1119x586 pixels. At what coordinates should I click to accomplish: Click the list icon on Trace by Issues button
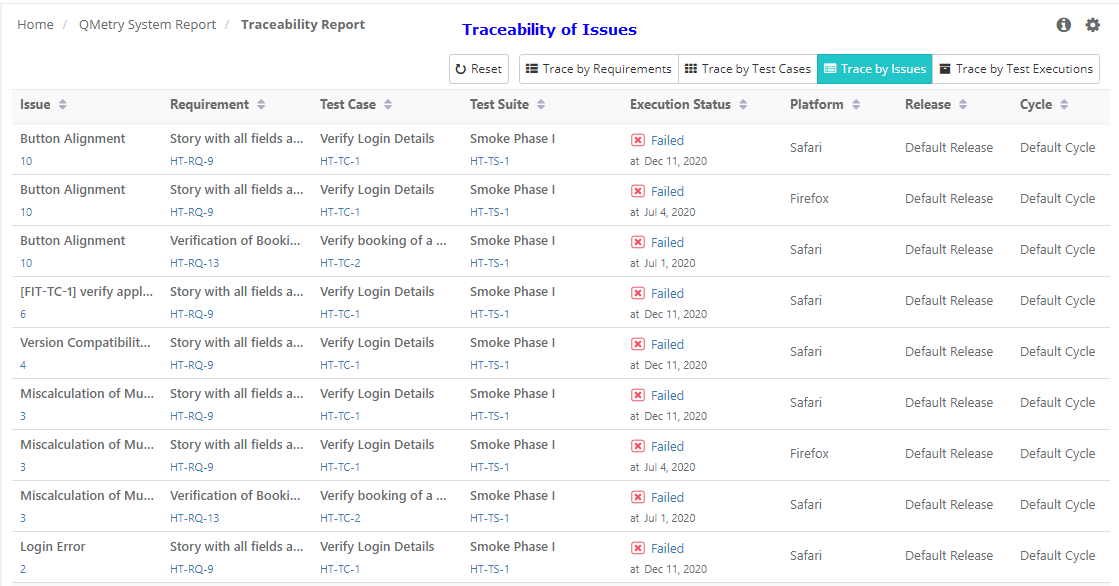[830, 69]
